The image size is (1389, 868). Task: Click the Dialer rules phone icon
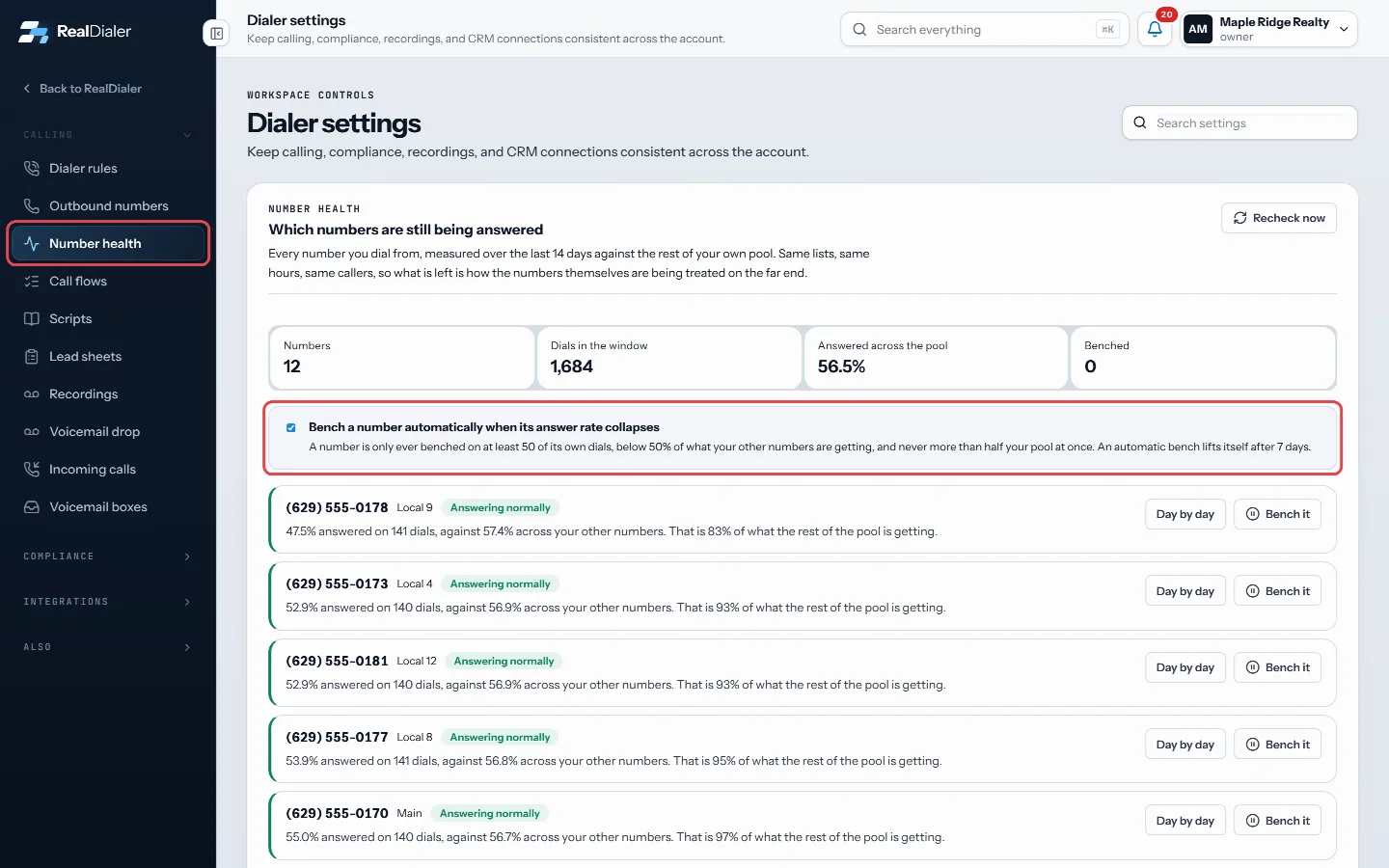[x=32, y=168]
